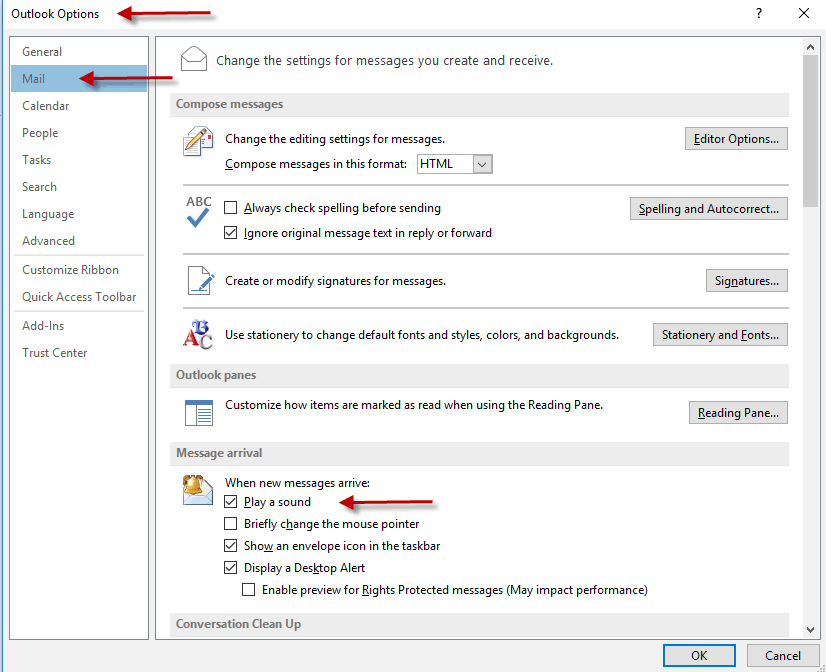Open the Language options category
The width and height of the screenshot is (826, 672).
(79, 214)
